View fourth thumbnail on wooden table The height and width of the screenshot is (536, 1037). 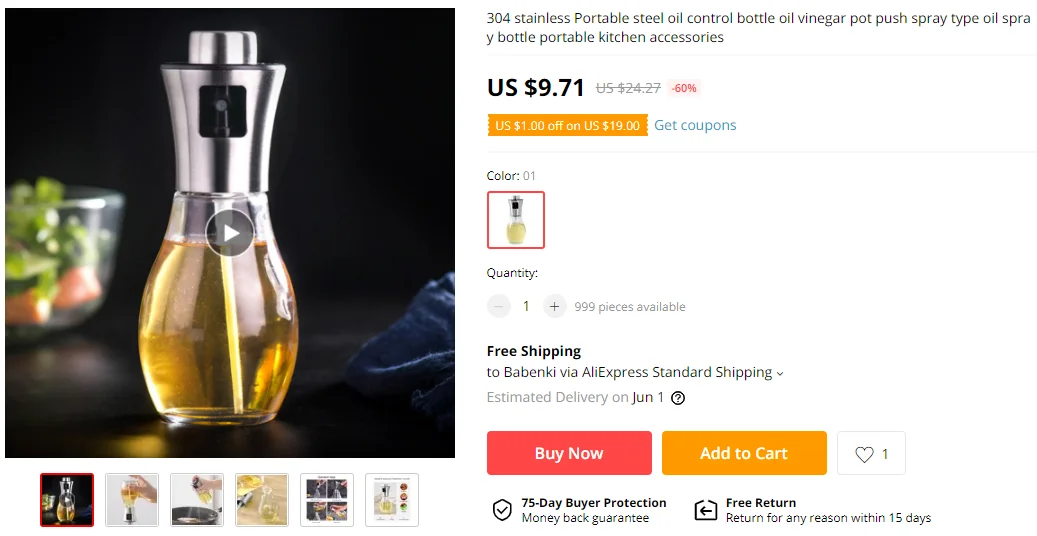[x=262, y=500]
